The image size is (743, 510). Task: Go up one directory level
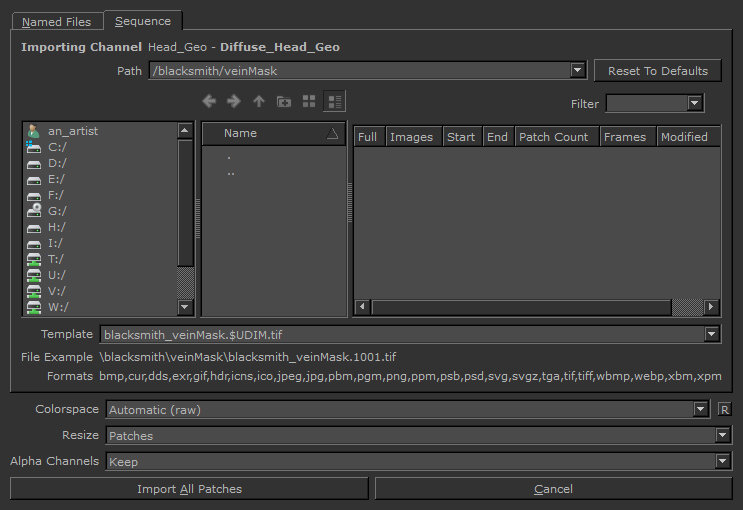pos(259,101)
